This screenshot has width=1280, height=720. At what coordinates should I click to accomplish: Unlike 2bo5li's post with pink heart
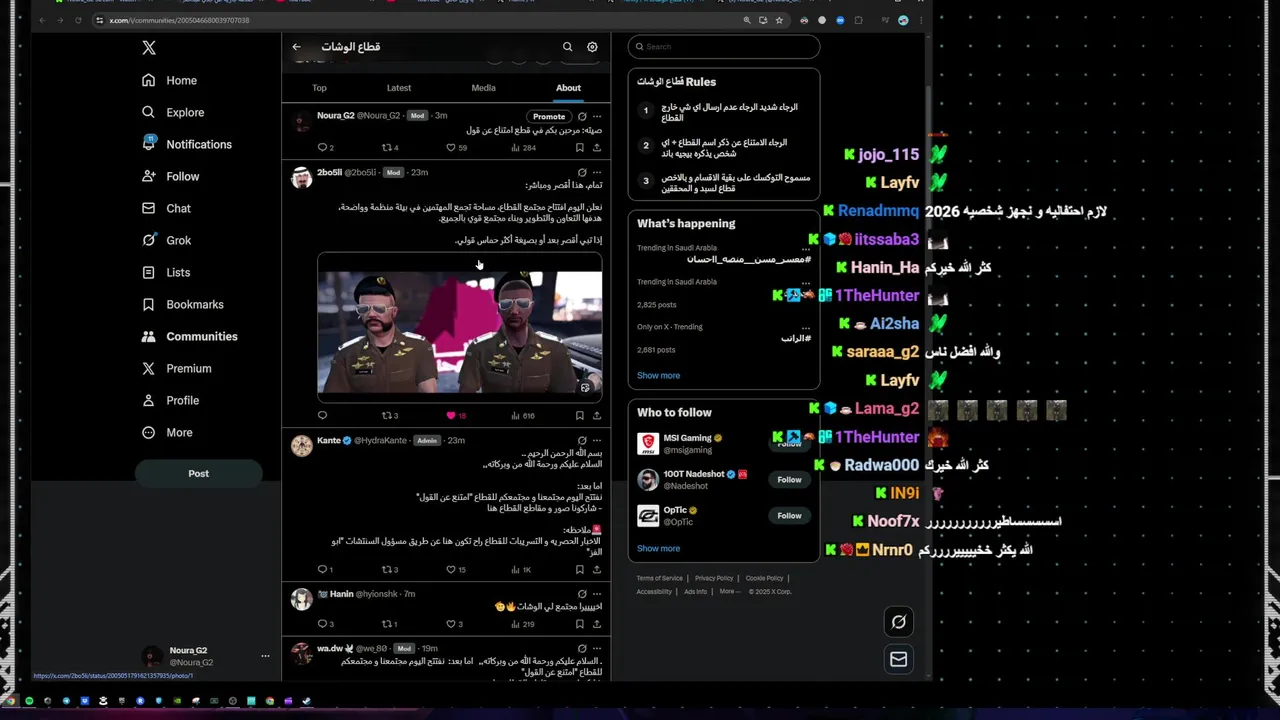(451, 415)
